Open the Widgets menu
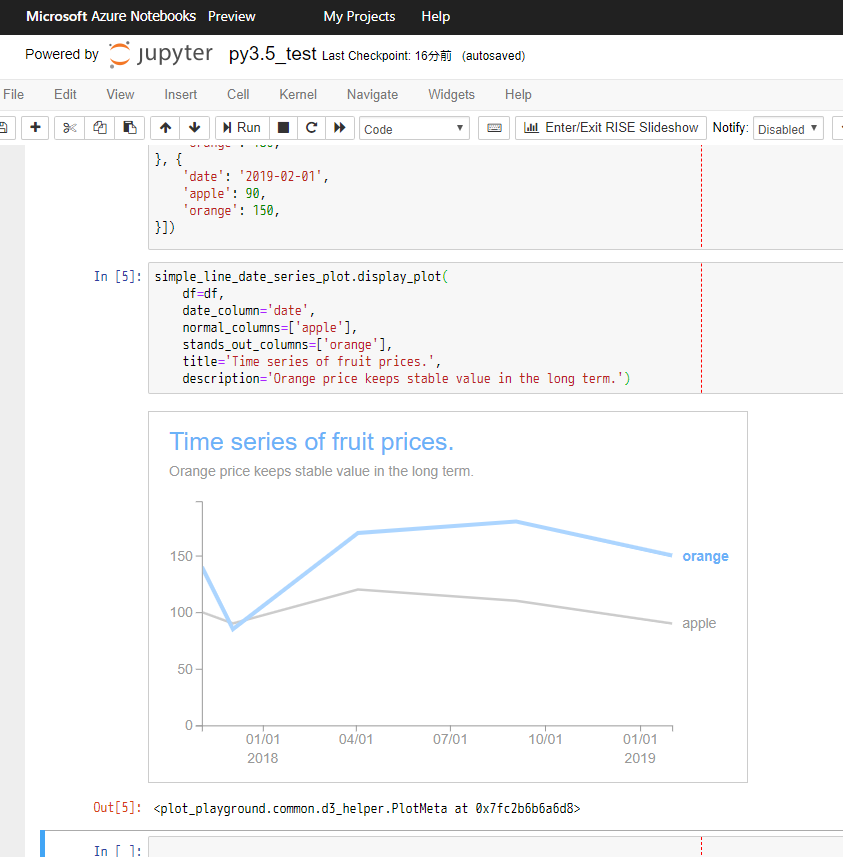 coord(451,94)
